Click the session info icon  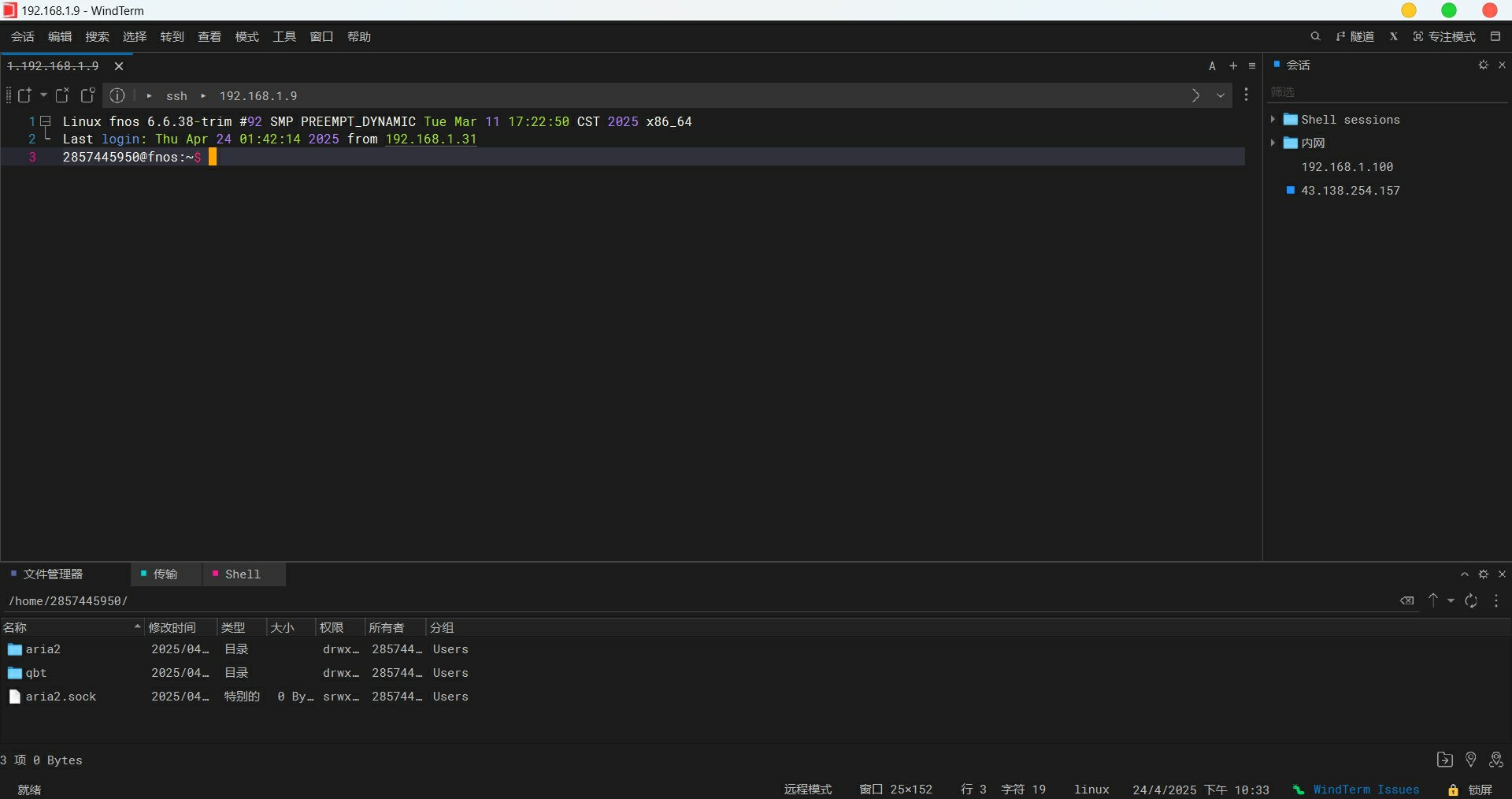pyautogui.click(x=117, y=95)
